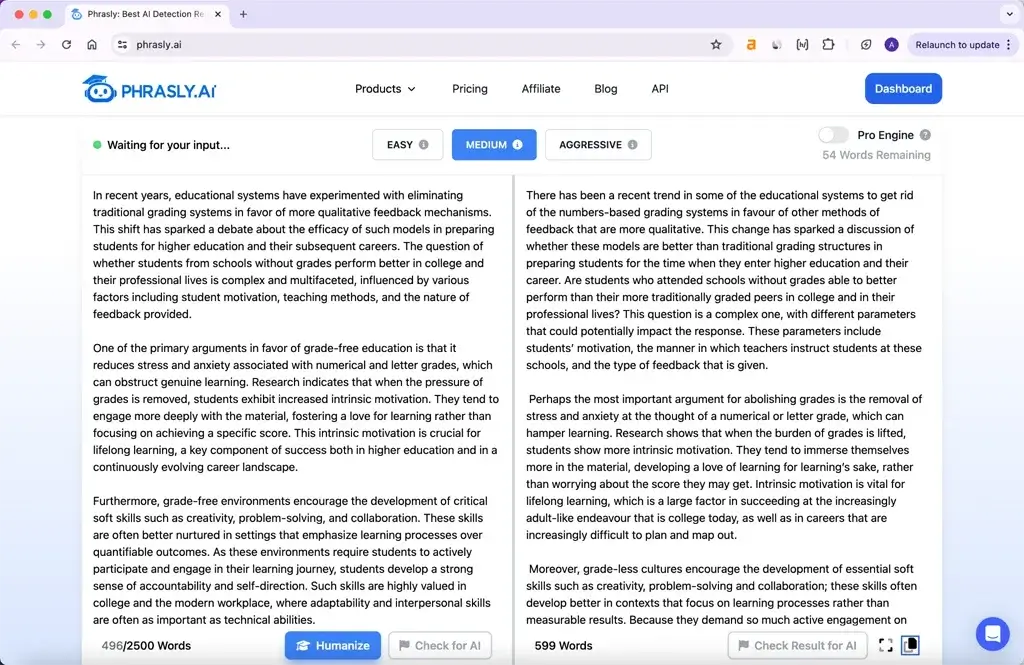Click the 54 Words Remaining label
Screen dimensions: 1024x665
876,155
